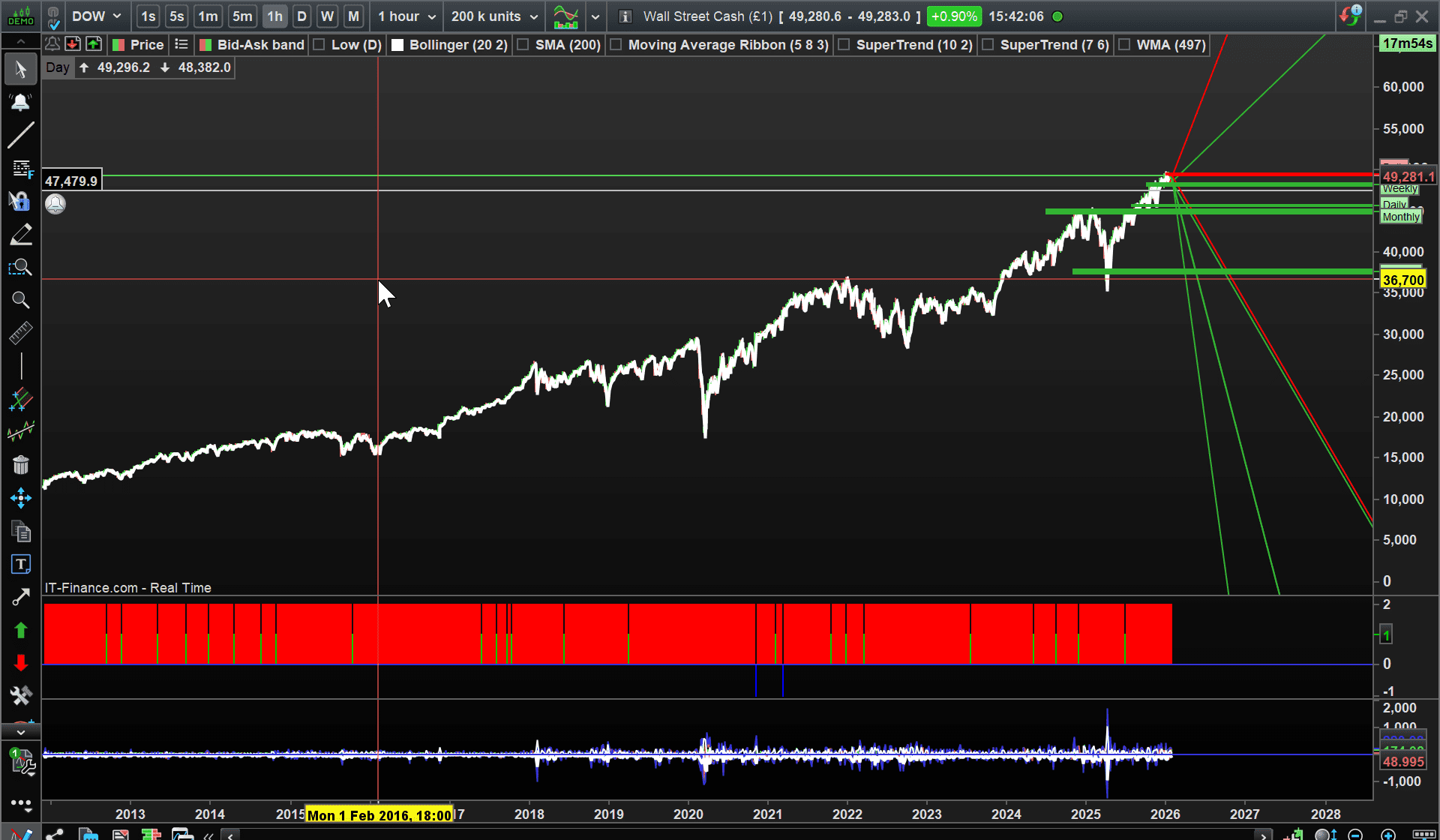Select the trend line drawing tool
This screenshot has height=840, width=1440.
[20, 135]
